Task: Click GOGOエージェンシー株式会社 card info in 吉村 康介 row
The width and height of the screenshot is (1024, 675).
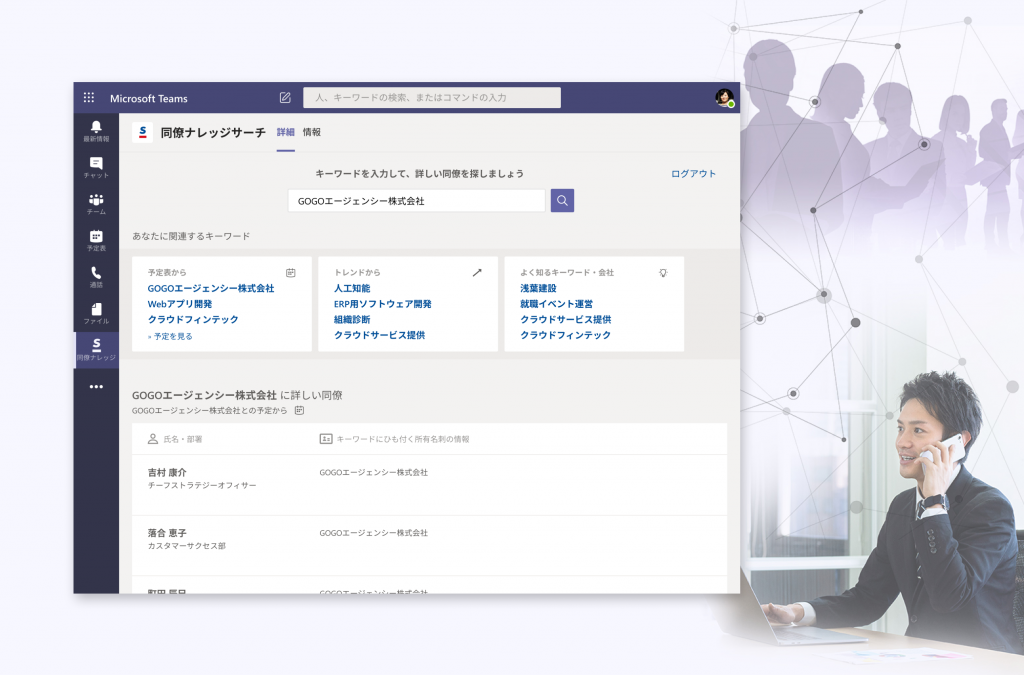Action: (x=374, y=473)
